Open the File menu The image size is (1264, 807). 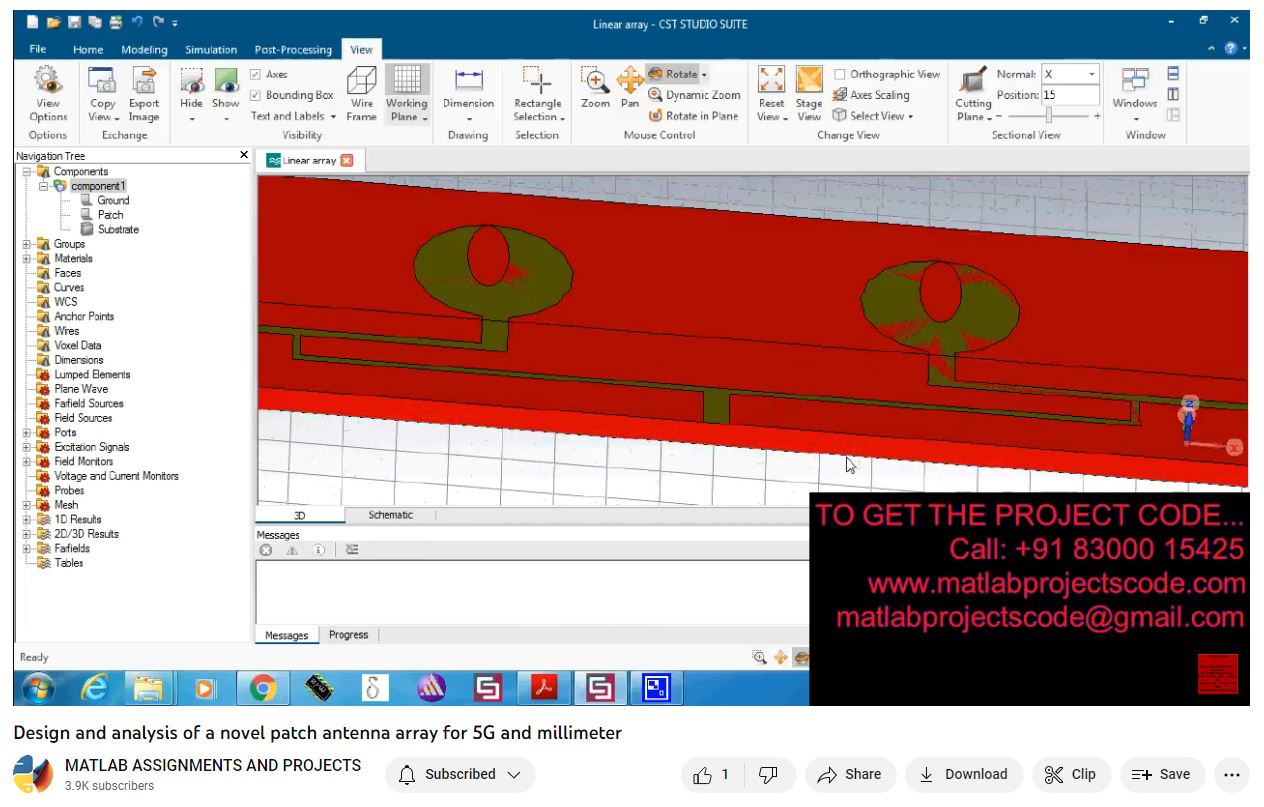[37, 49]
